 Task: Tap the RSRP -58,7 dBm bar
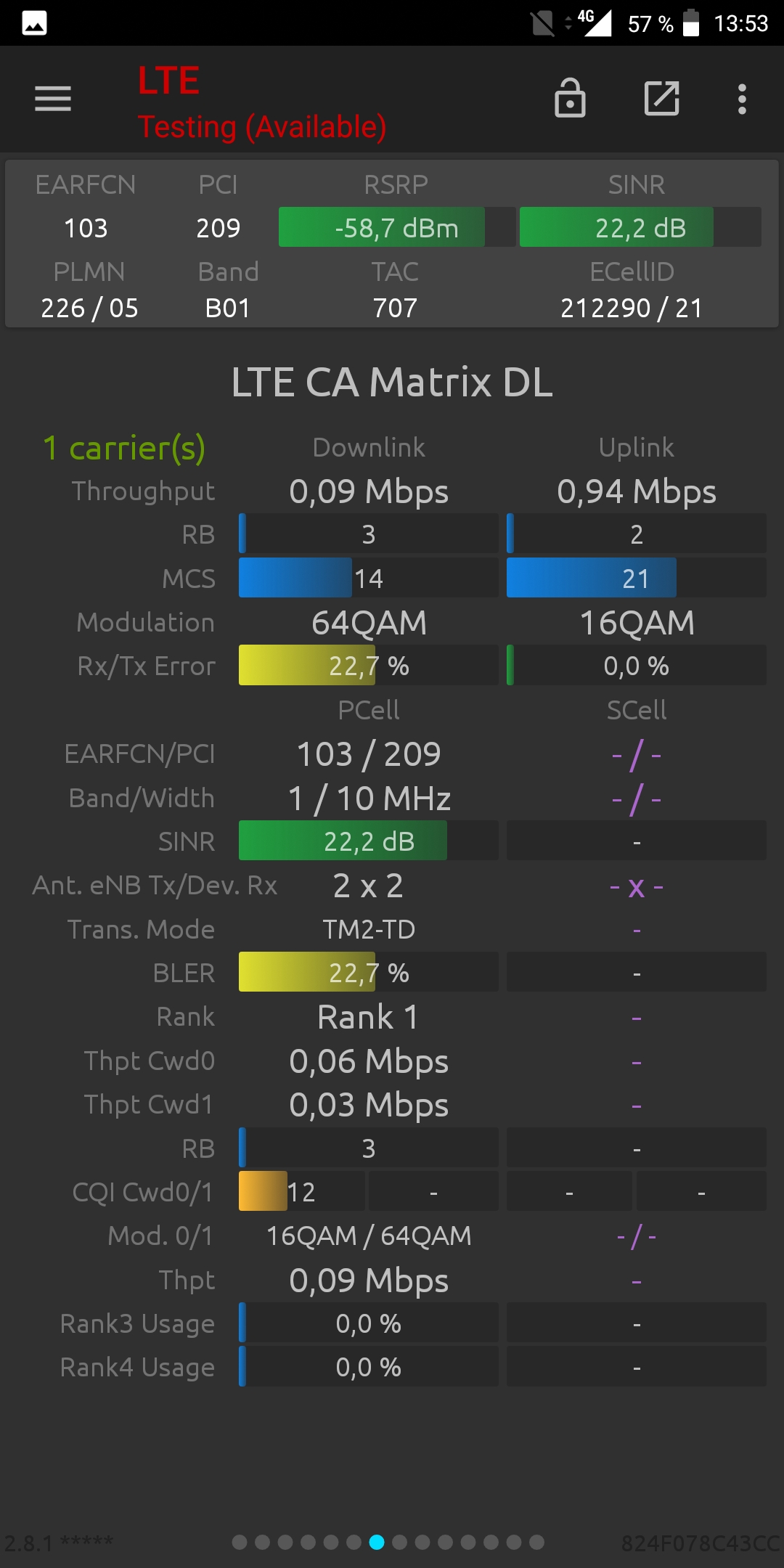tap(396, 227)
